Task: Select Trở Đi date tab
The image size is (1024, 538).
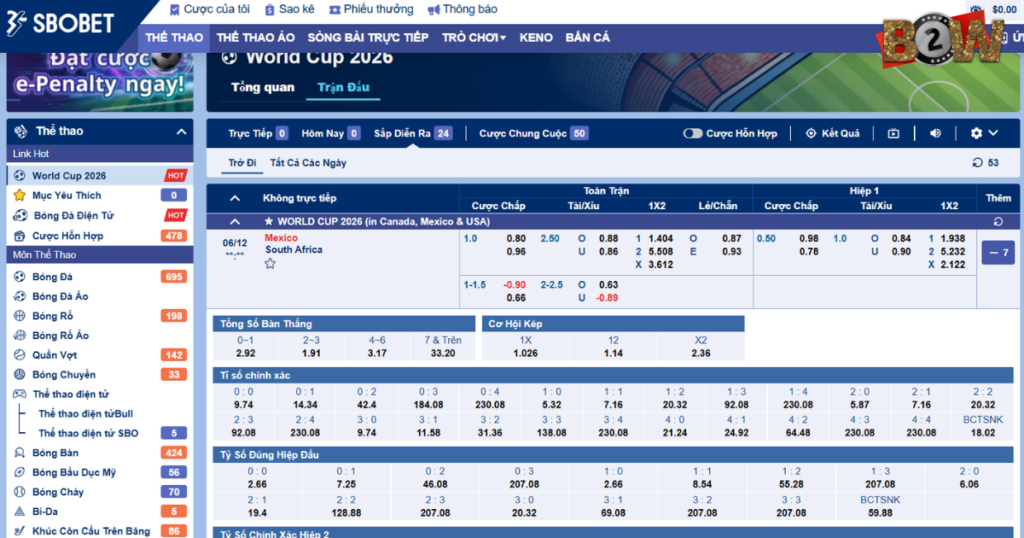Action: tap(242, 163)
